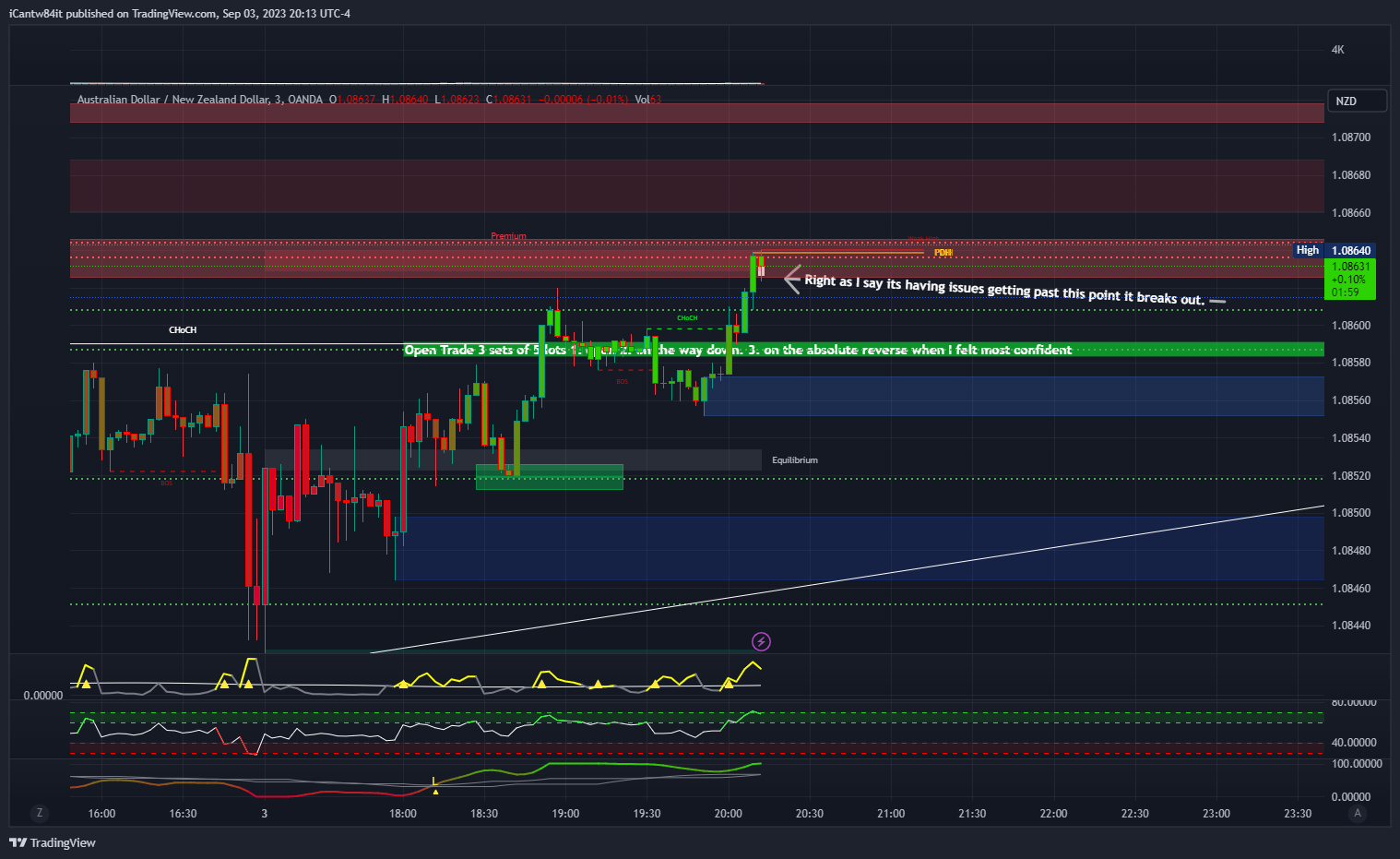This screenshot has height=859, width=1400.
Task: Click the 4K volume scale label
Action: [x=1338, y=50]
